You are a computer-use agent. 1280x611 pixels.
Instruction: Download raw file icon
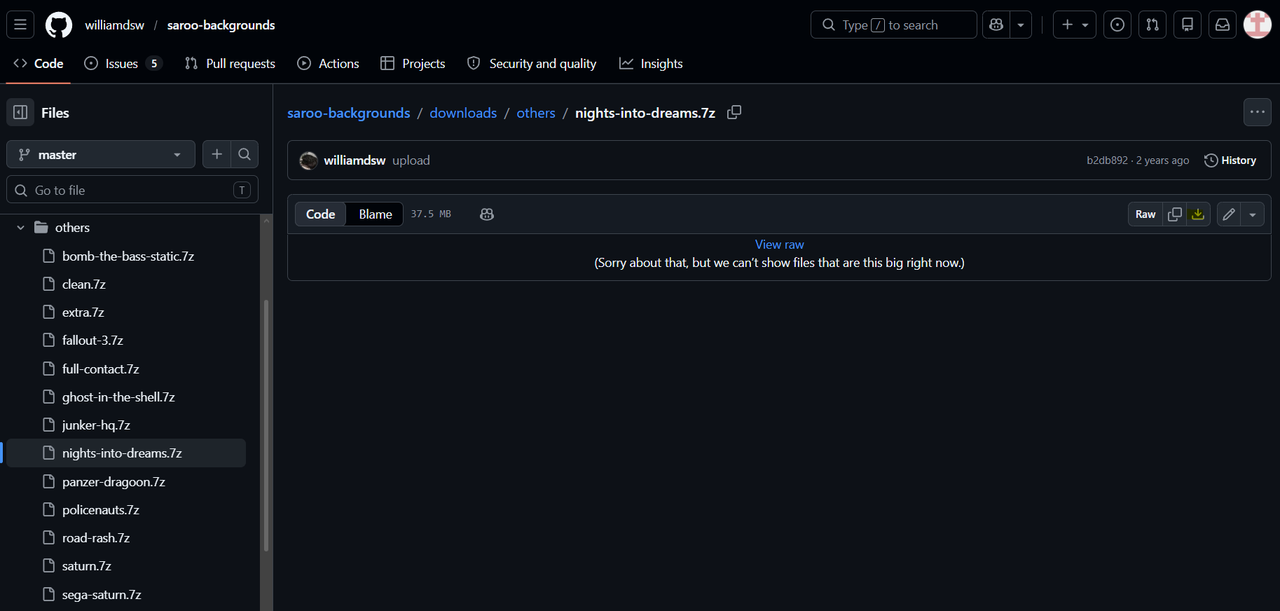point(1198,214)
